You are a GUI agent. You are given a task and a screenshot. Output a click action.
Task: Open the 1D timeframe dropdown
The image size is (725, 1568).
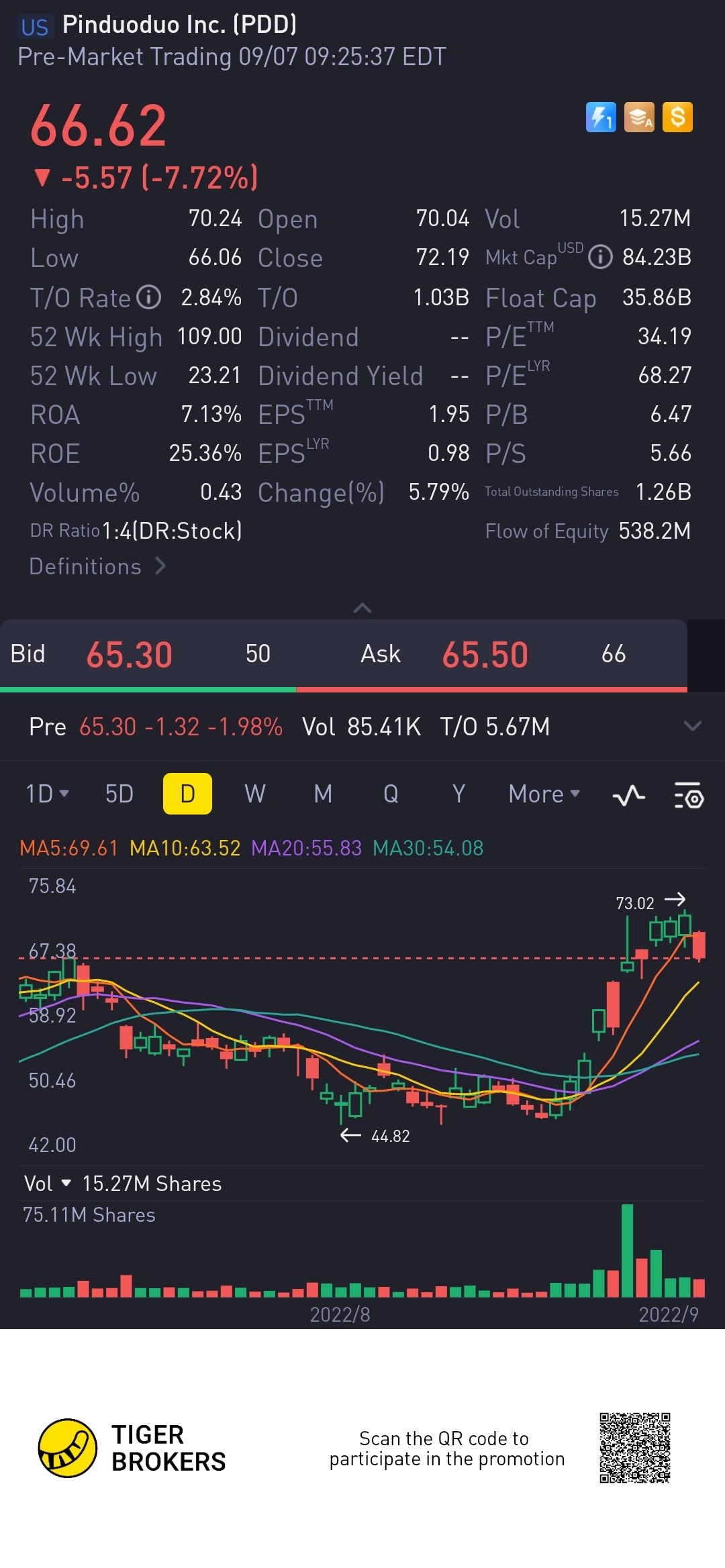pyautogui.click(x=47, y=794)
